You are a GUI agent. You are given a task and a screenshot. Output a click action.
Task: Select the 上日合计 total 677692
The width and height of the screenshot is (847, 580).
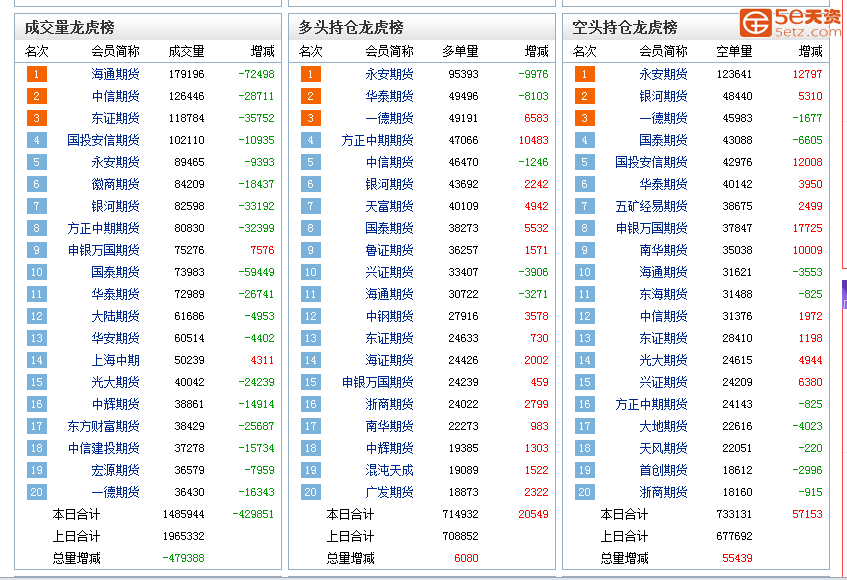(x=734, y=537)
